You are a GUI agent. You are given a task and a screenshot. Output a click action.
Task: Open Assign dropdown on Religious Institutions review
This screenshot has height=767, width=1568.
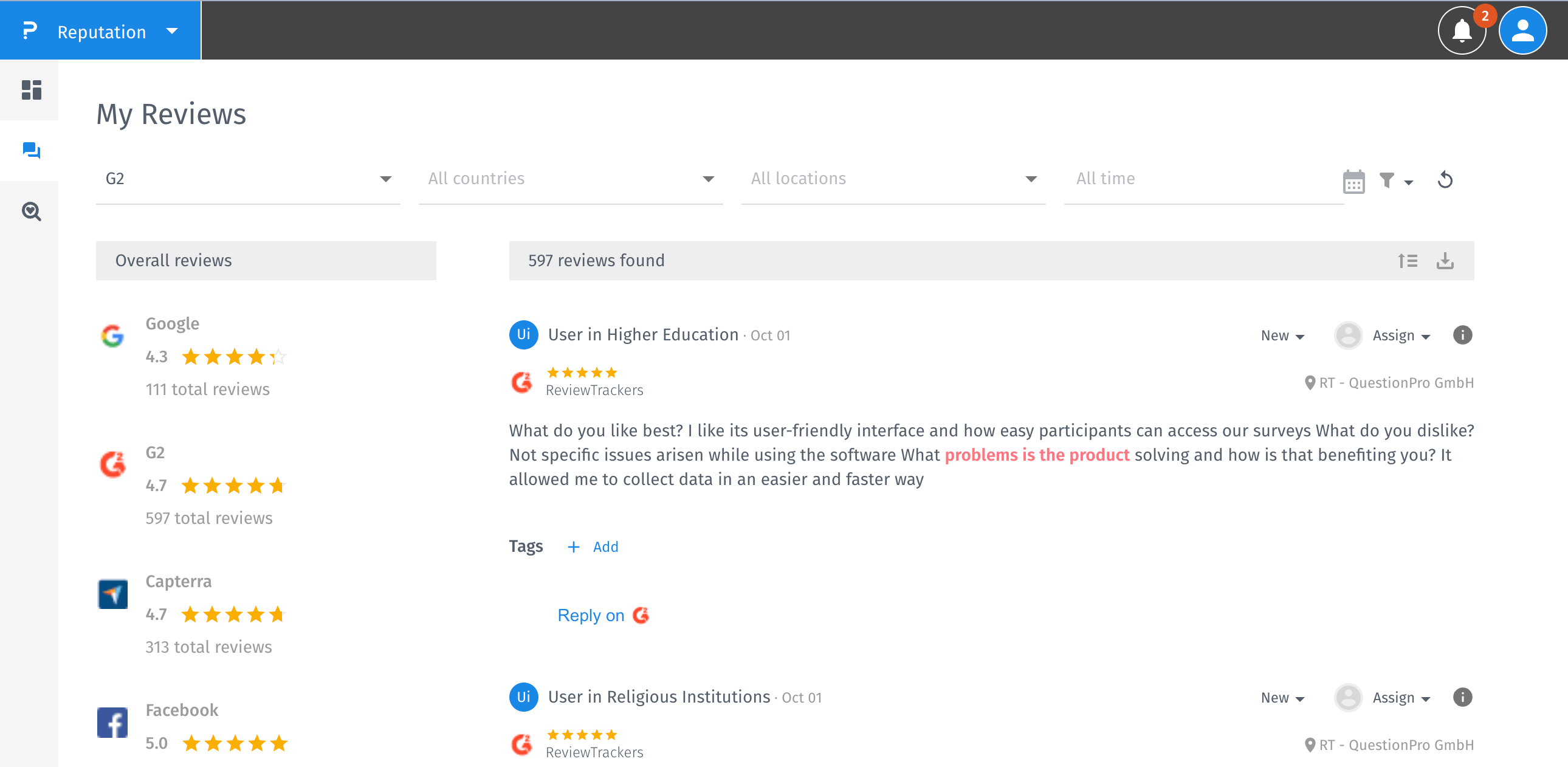(1400, 698)
